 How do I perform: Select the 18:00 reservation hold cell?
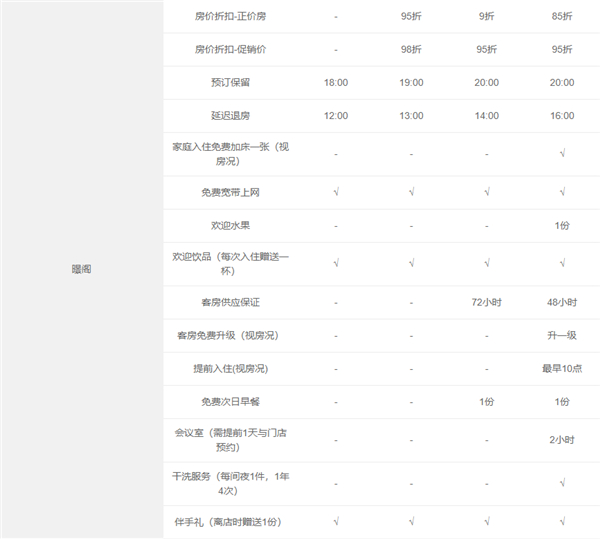tap(336, 82)
